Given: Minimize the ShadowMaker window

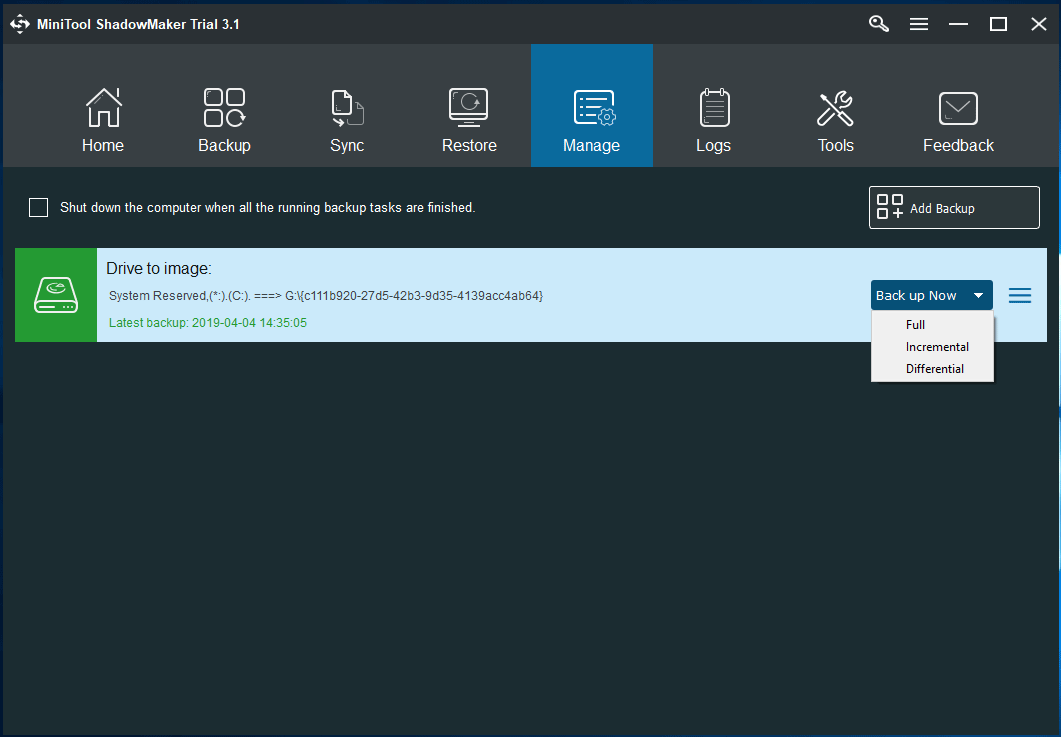Looking at the screenshot, I should pos(958,24).
